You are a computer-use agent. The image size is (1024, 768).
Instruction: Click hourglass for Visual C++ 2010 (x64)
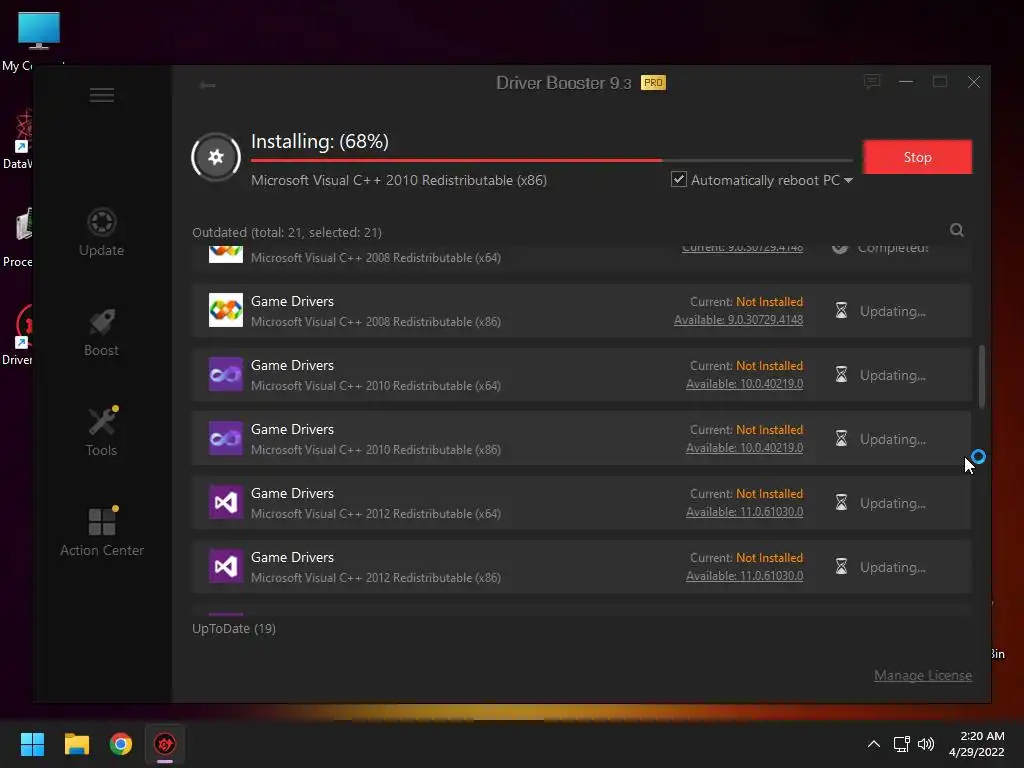coord(841,374)
